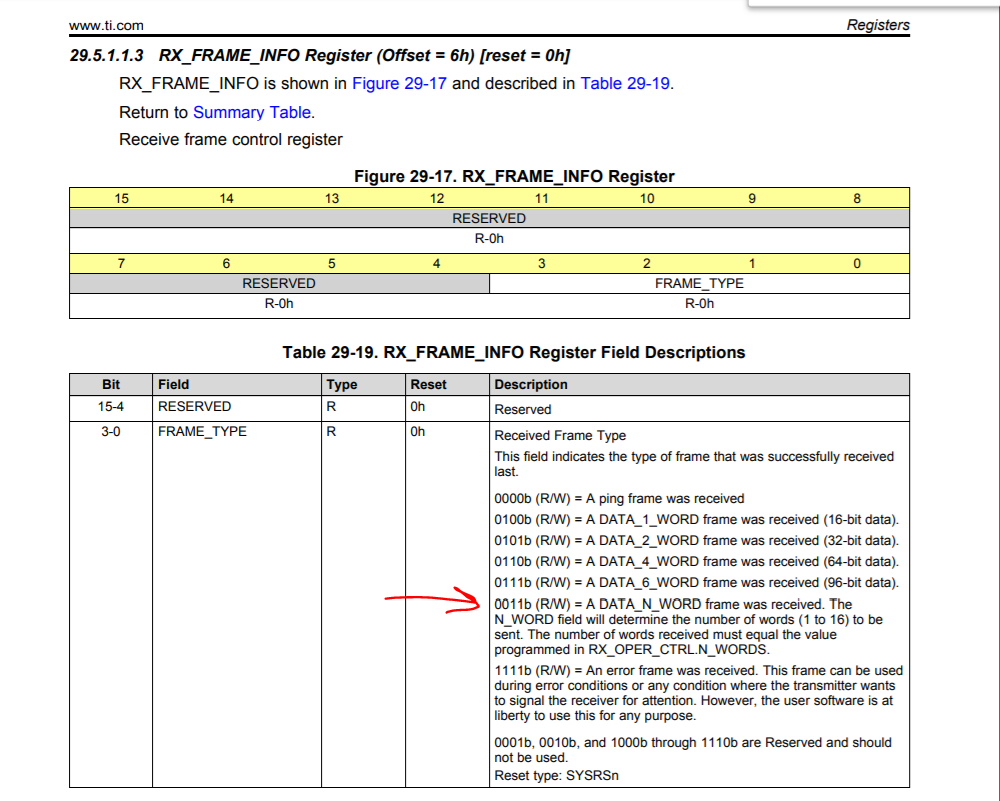Click bit number 12 in register figure
This screenshot has width=1000, height=801.
pyautogui.click(x=437, y=198)
